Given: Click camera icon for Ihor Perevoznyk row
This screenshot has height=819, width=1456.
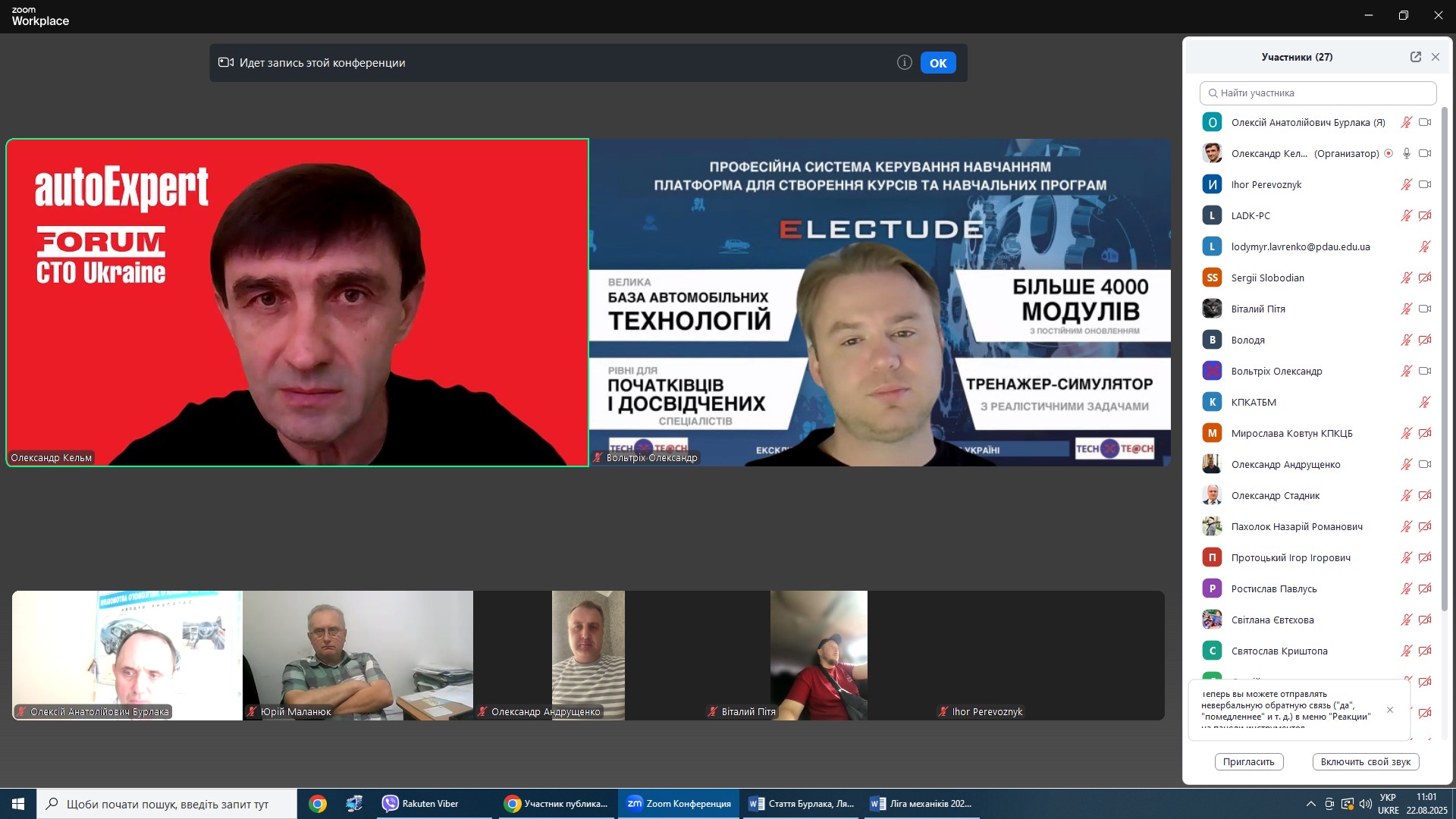Looking at the screenshot, I should coord(1425,184).
